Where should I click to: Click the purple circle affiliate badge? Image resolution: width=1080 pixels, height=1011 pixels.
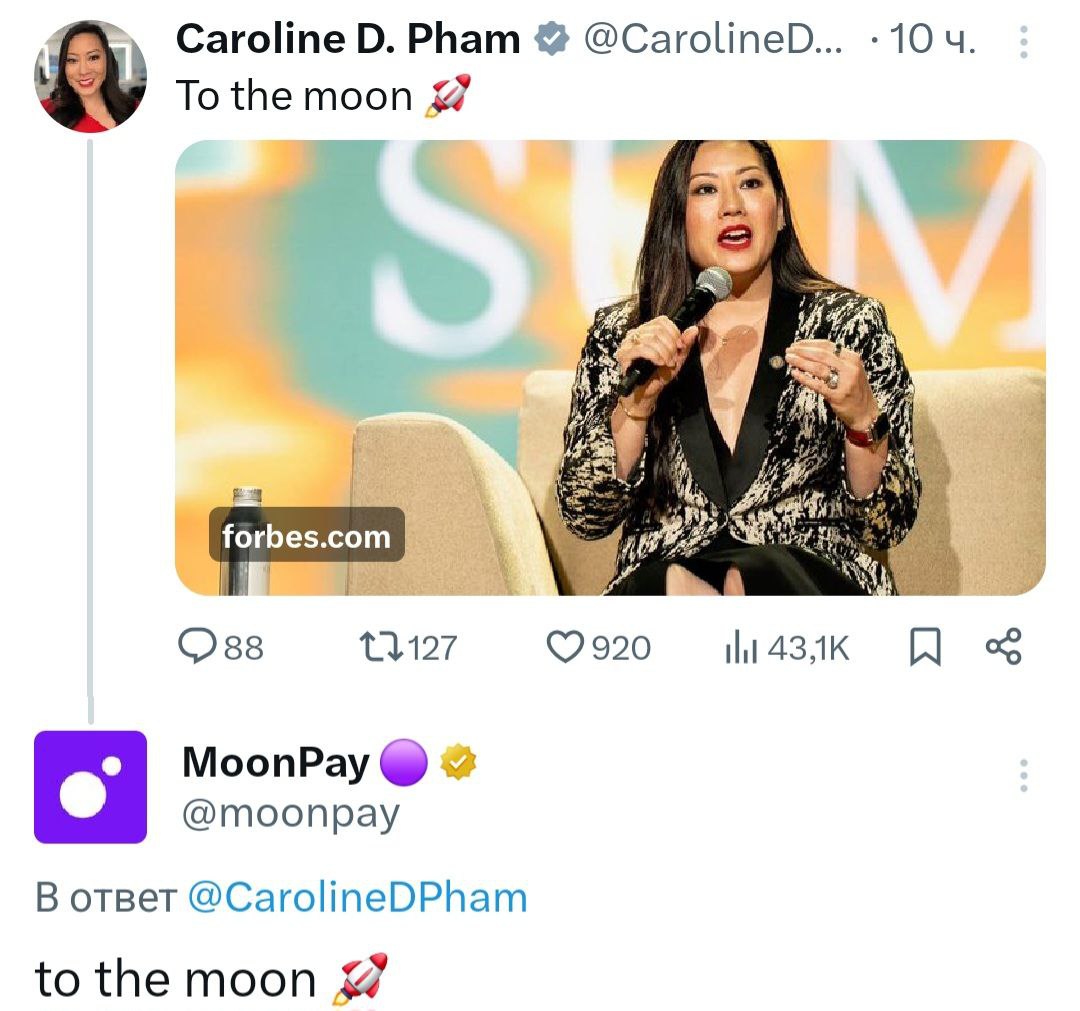[x=405, y=765]
